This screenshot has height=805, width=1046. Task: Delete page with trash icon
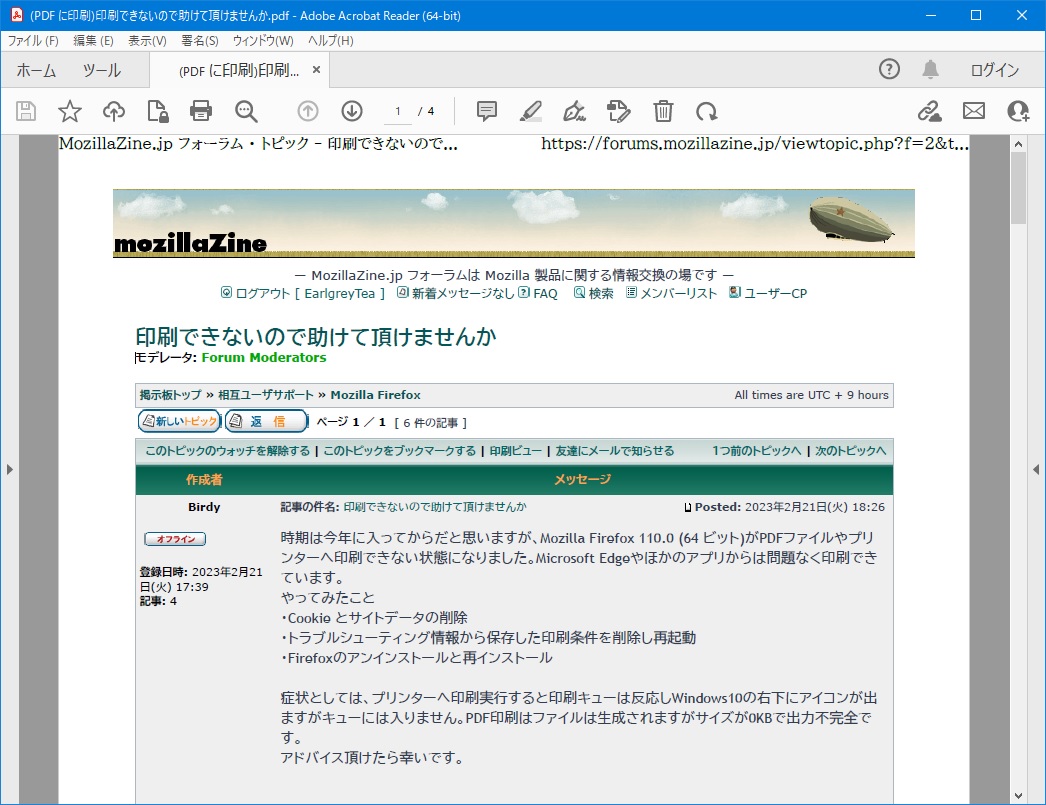pos(663,111)
